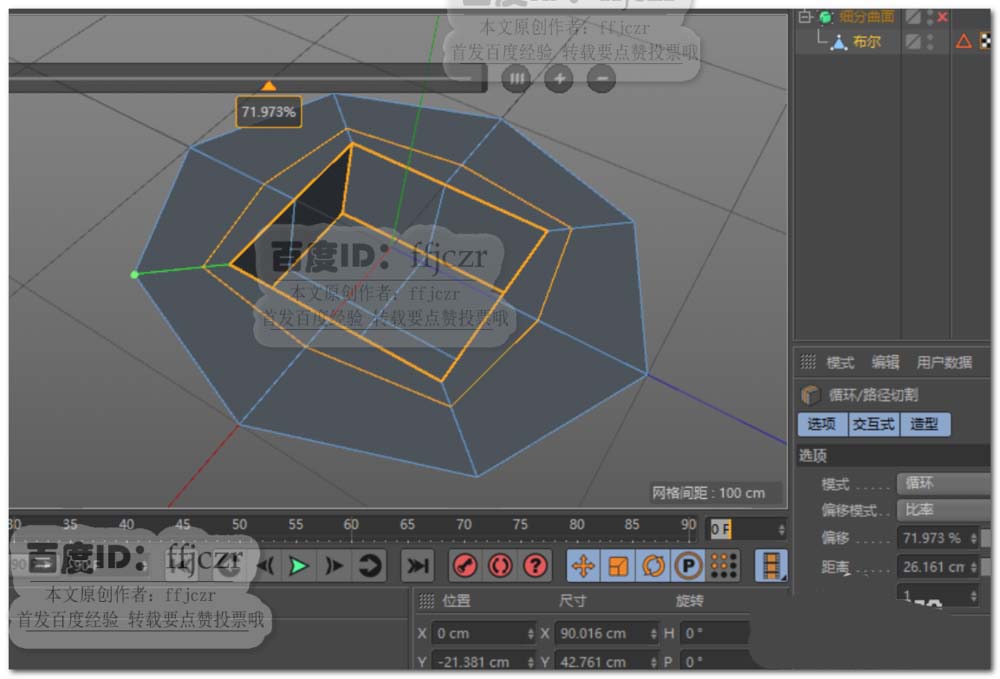Click the point level animation dots icon
Image resolution: width=1000 pixels, height=679 pixels.
(723, 566)
